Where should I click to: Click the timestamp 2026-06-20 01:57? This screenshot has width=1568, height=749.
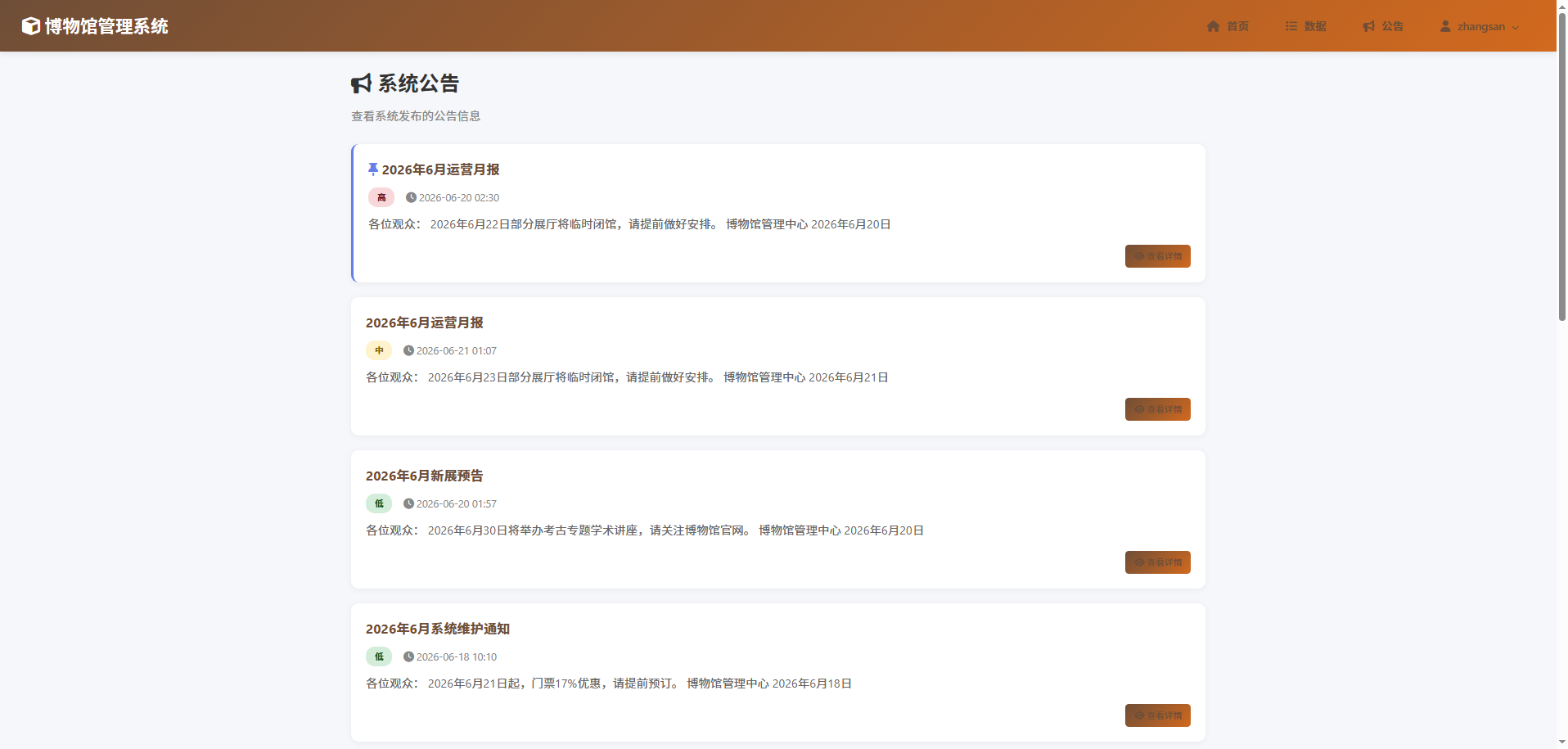(457, 503)
